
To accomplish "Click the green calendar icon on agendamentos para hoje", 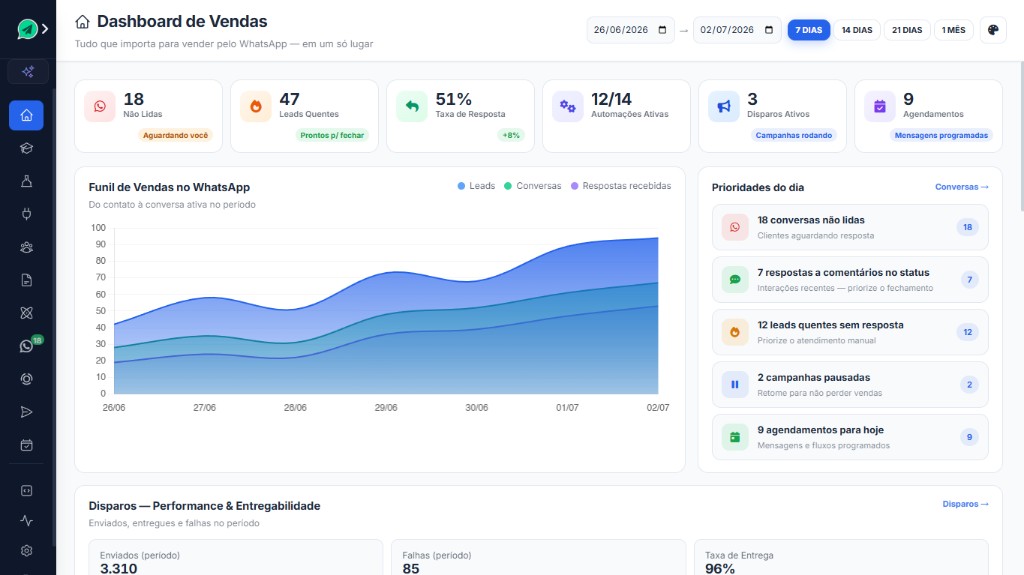I will pos(735,437).
